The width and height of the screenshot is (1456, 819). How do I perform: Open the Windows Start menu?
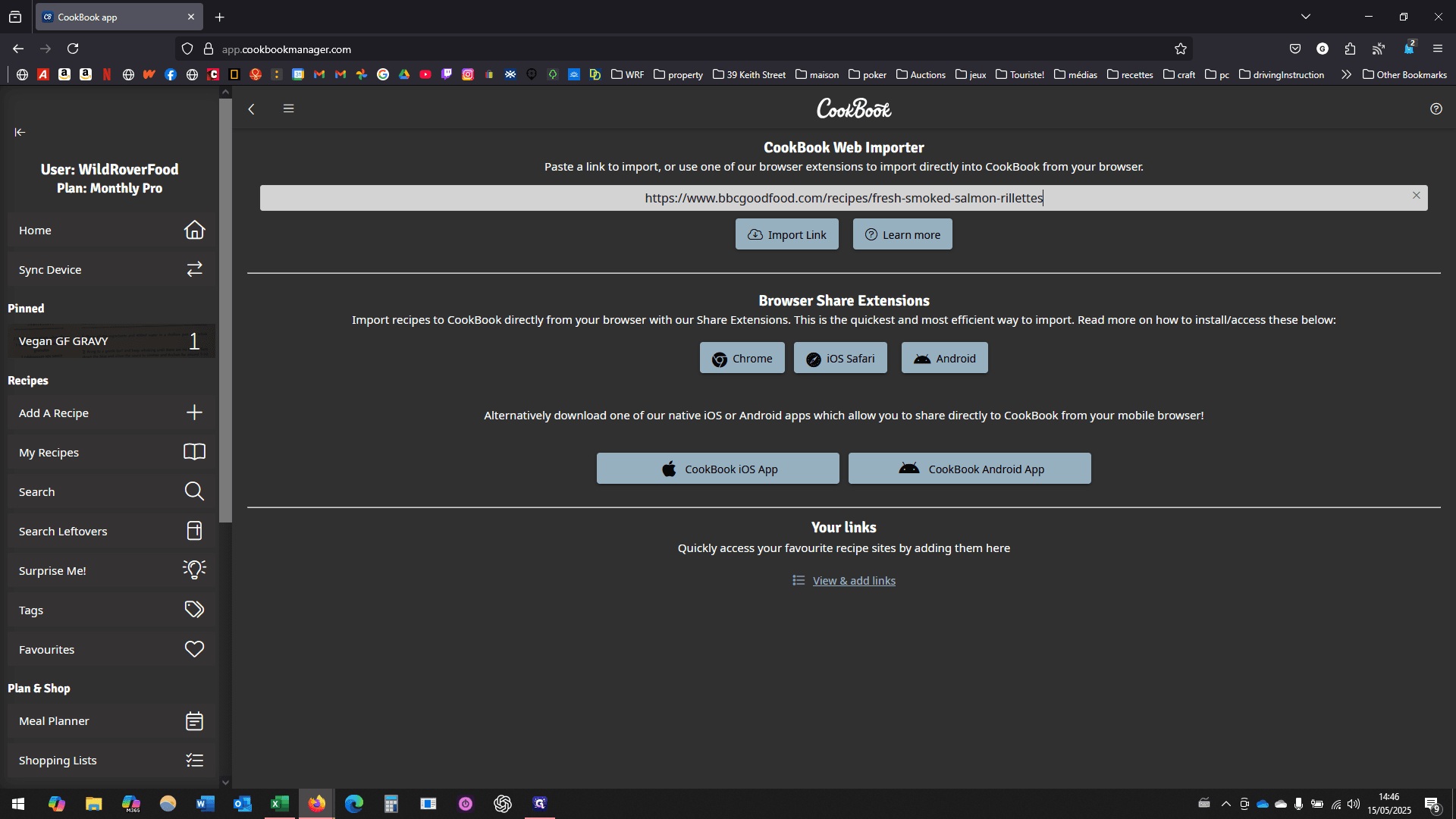pos(18,804)
